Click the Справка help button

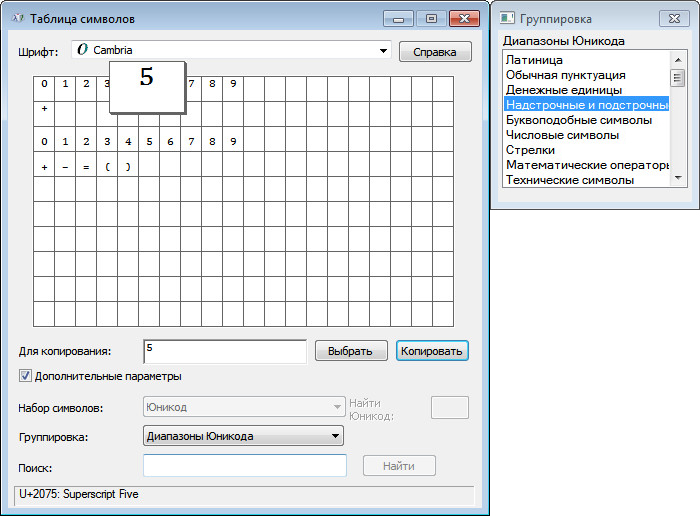435,52
